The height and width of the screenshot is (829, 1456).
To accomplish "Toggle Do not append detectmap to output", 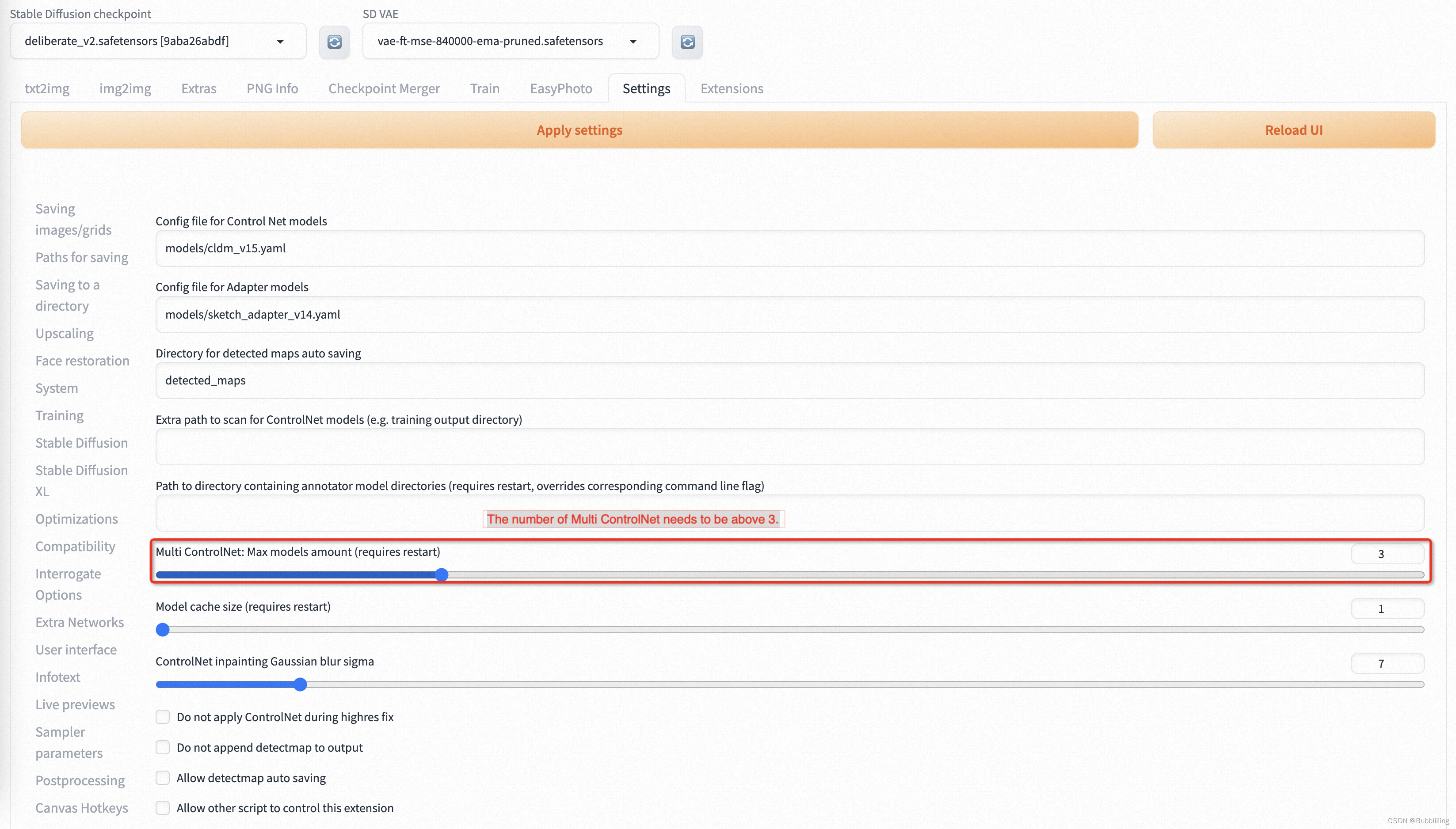I will tap(163, 747).
